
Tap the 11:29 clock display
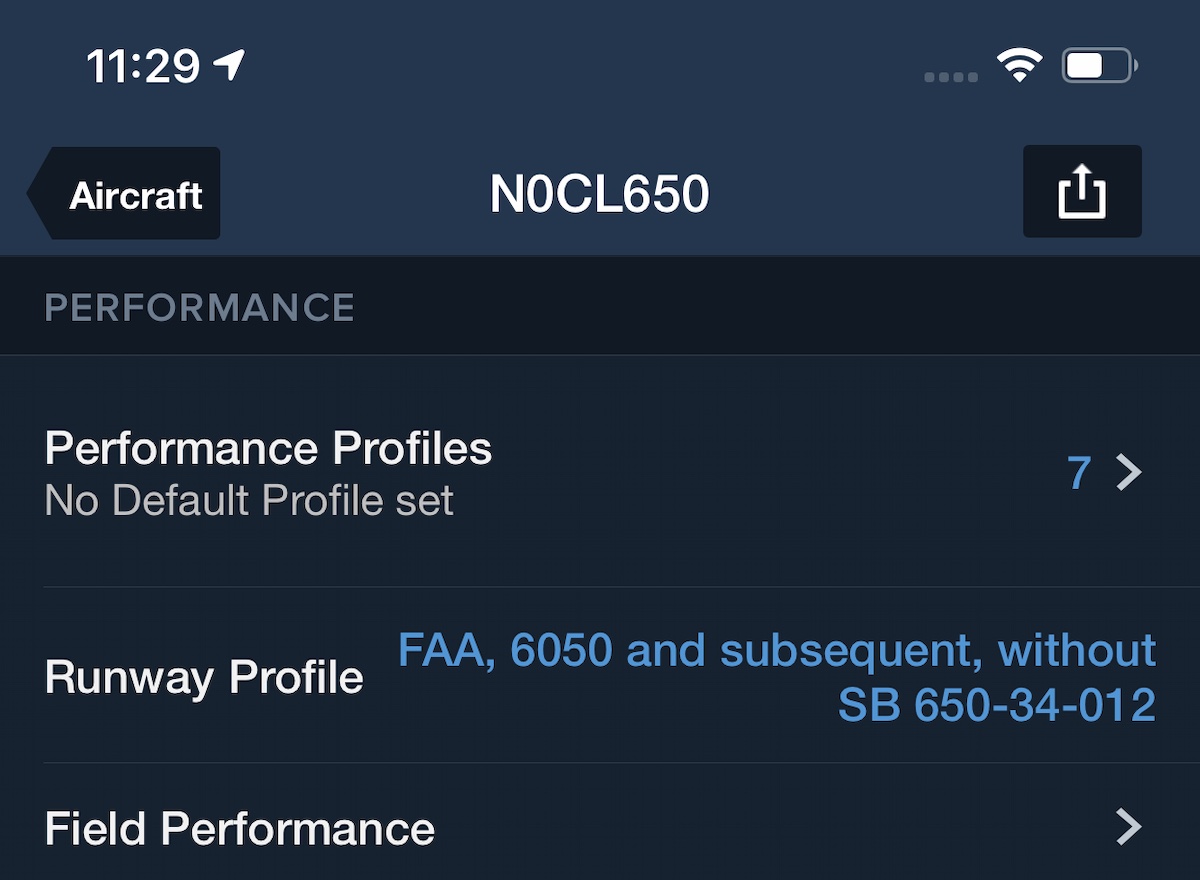point(142,67)
